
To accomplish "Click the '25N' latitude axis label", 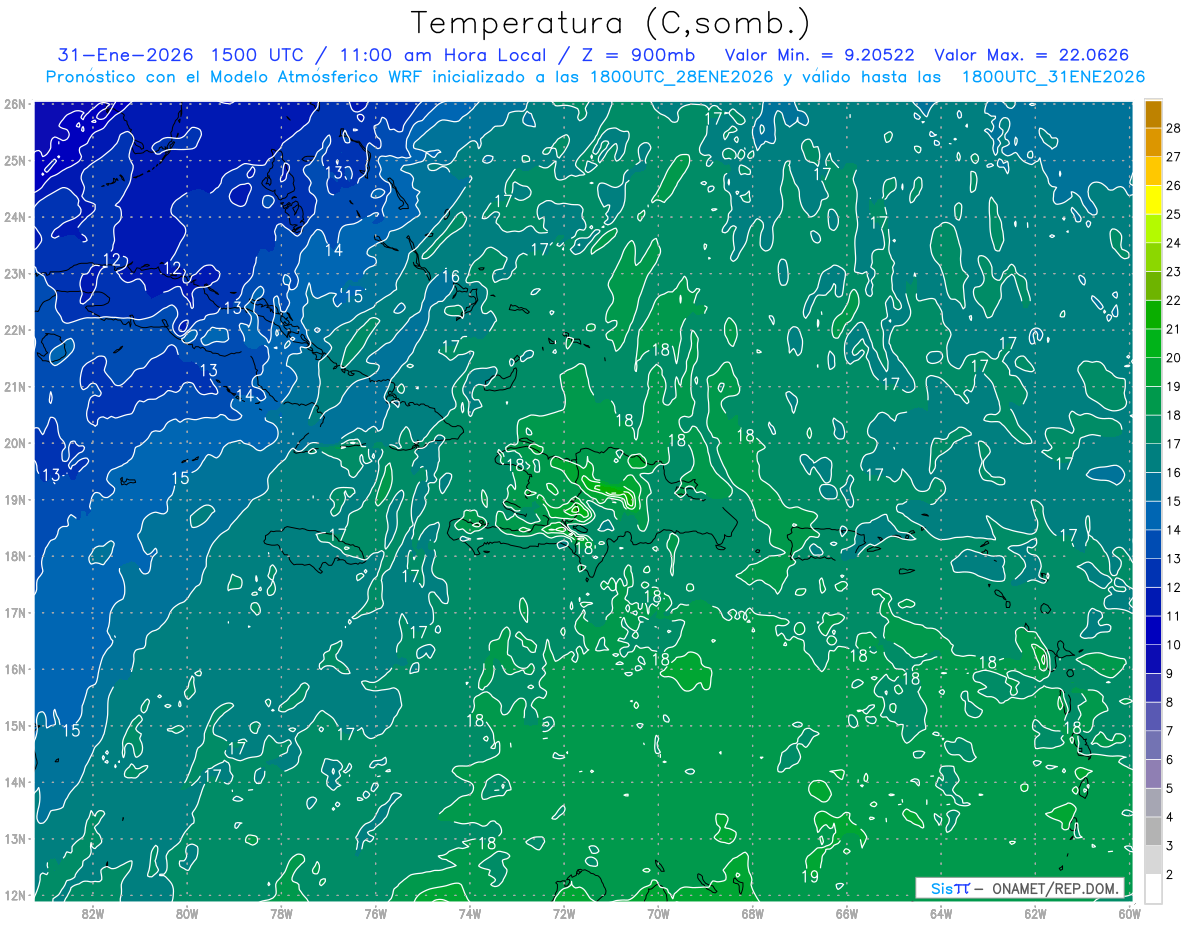I will [15, 160].
